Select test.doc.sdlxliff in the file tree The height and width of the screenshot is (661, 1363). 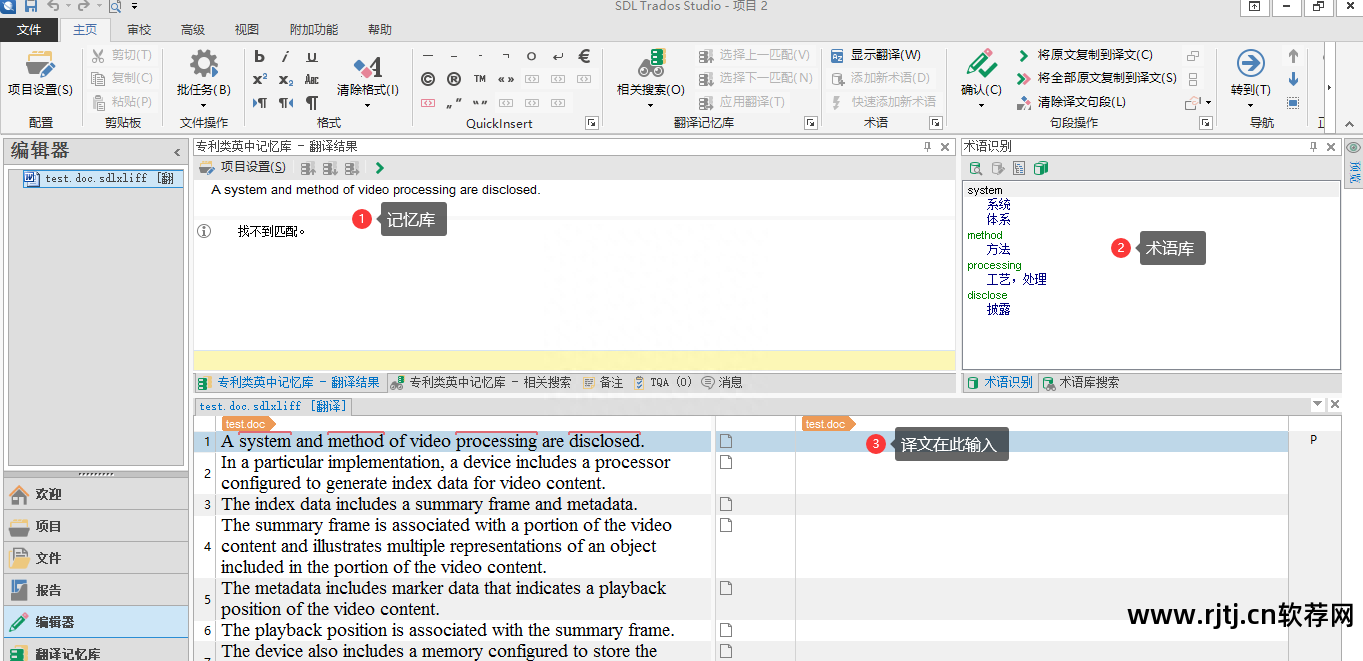click(x=96, y=178)
